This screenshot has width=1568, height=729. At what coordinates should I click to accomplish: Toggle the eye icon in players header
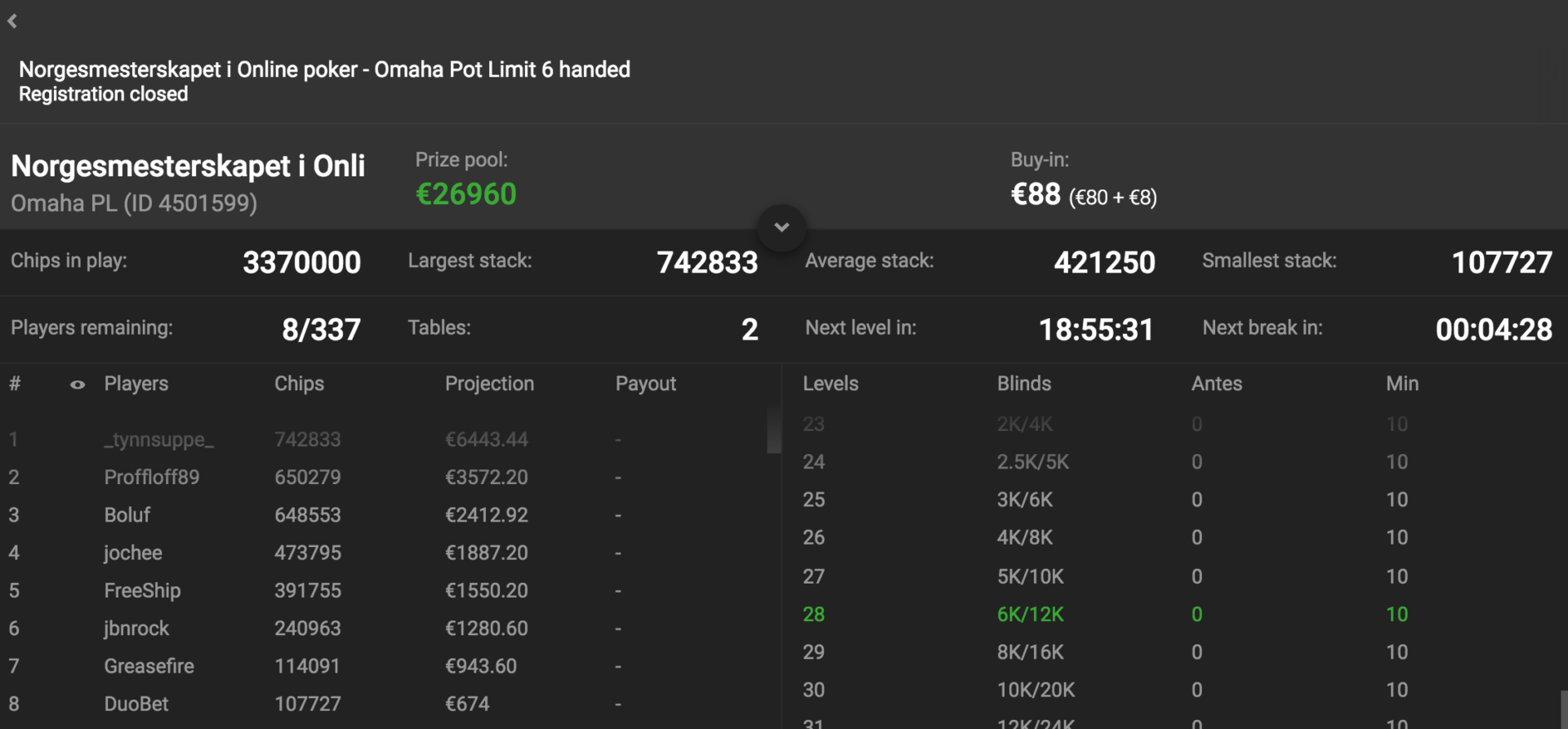point(78,385)
